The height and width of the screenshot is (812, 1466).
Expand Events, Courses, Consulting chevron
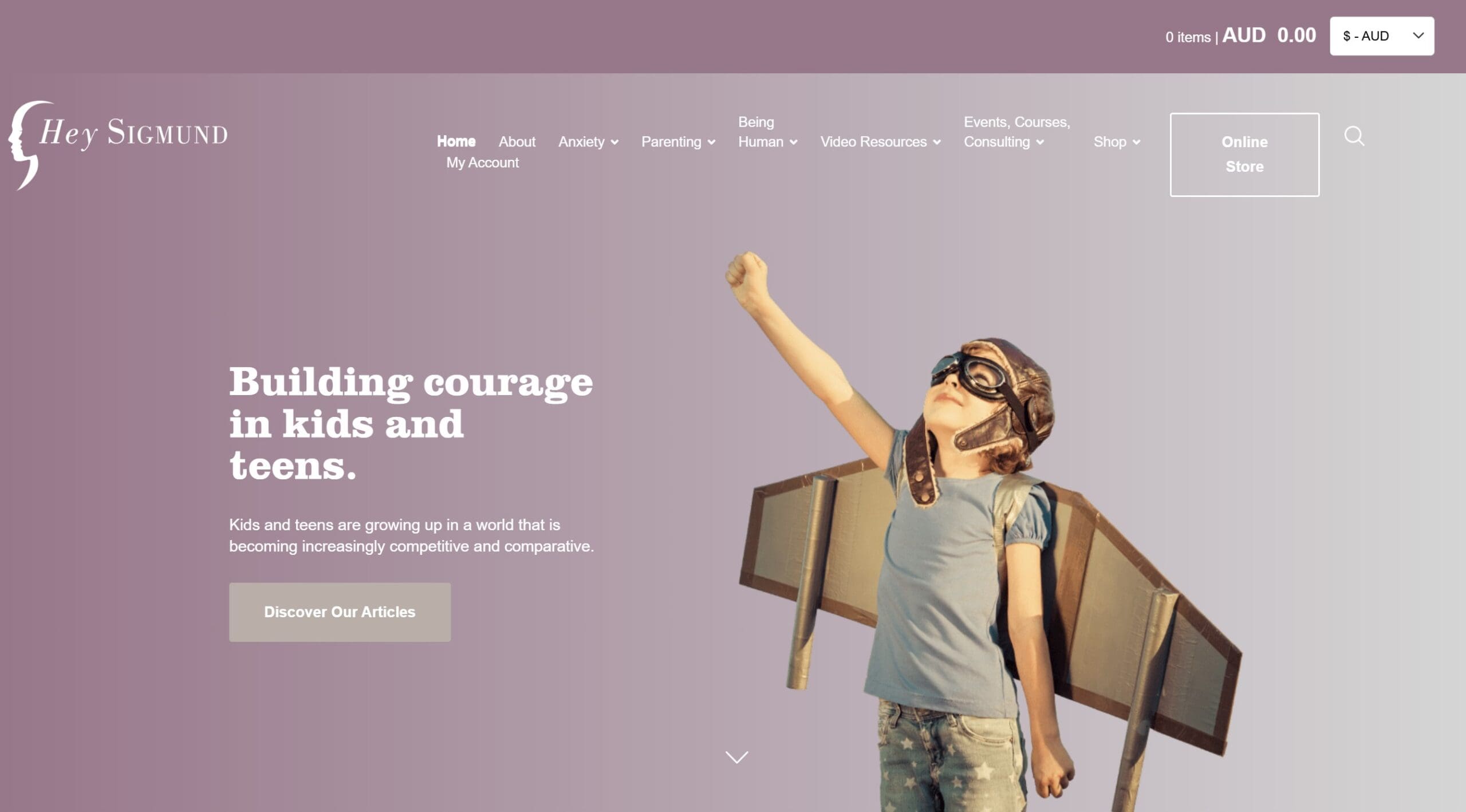tap(1040, 143)
